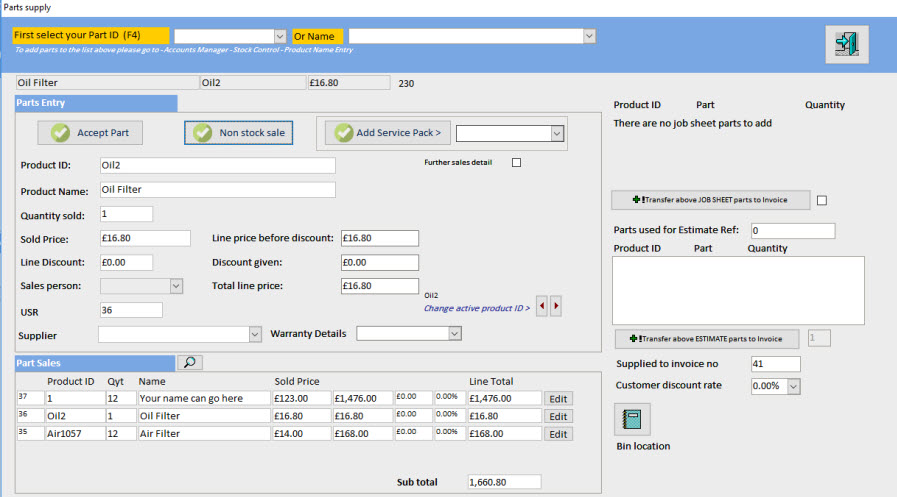The height and width of the screenshot is (497, 897).
Task: Open the Bin location notebook icon
Action: point(632,420)
